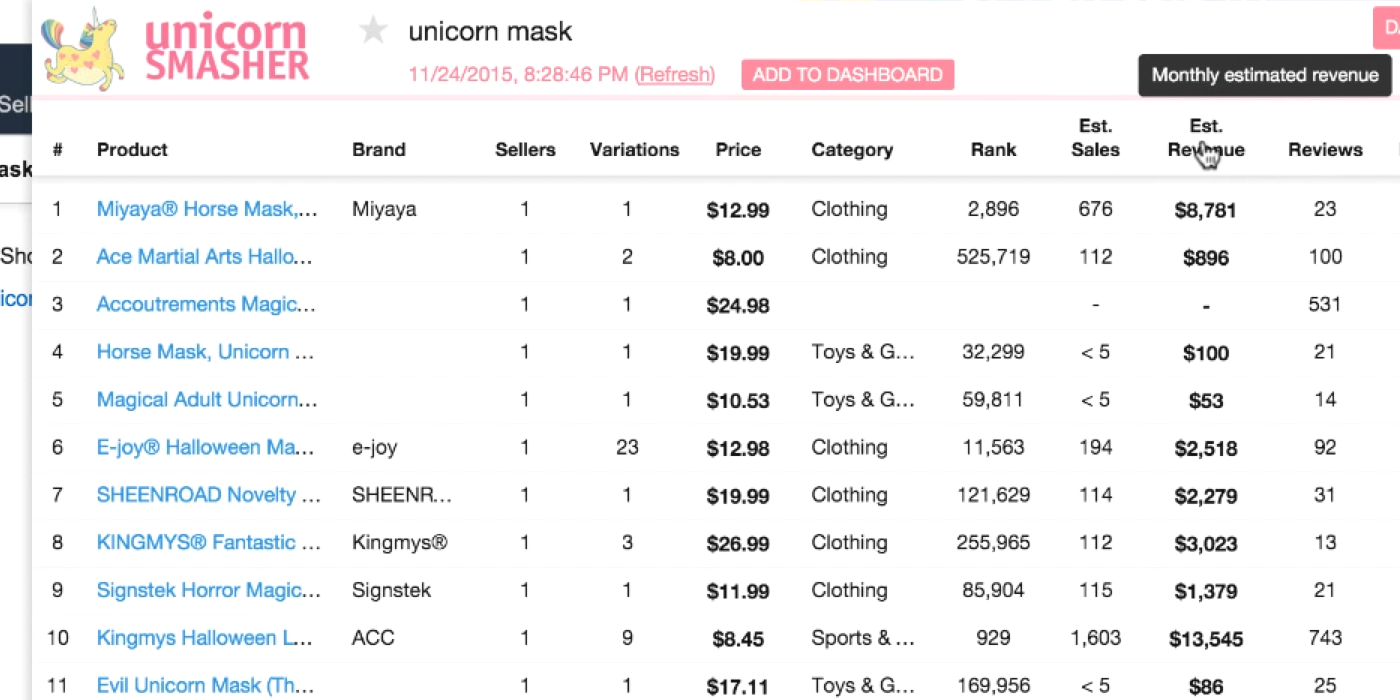Click the Refresh link
Image resolution: width=1400 pixels, height=700 pixels.
(675, 74)
